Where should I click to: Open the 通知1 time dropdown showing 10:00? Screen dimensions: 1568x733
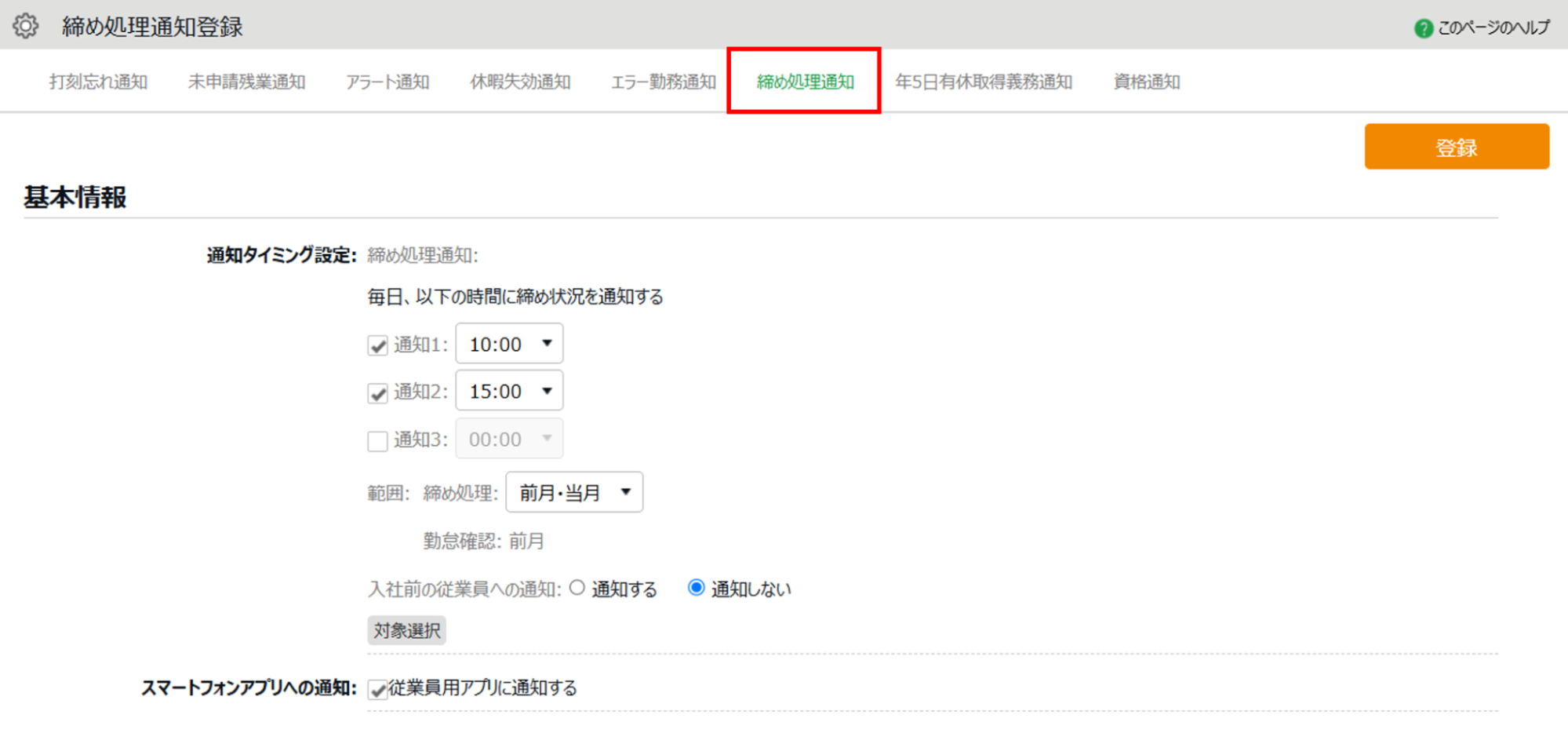[x=509, y=344]
